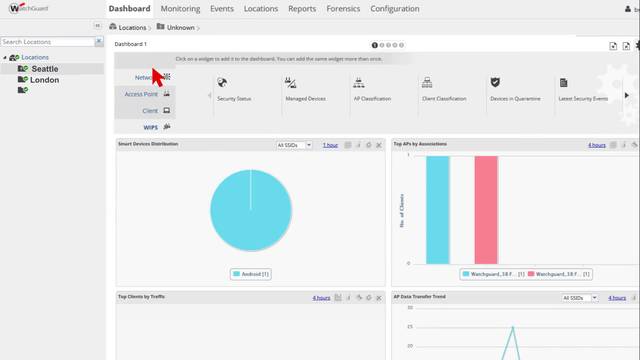The image size is (640, 360).
Task: Show table view in Top APs by Associations
Action: (613, 145)
